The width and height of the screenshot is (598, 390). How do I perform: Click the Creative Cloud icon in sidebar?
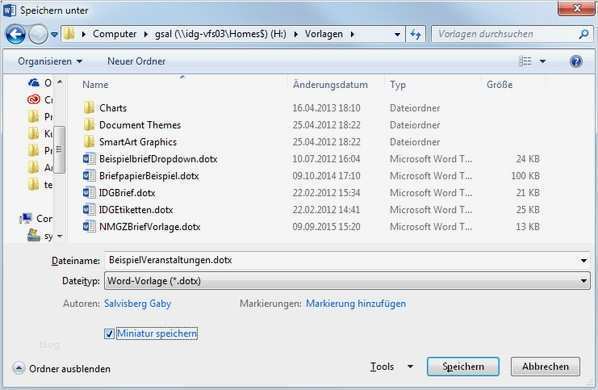point(34,100)
